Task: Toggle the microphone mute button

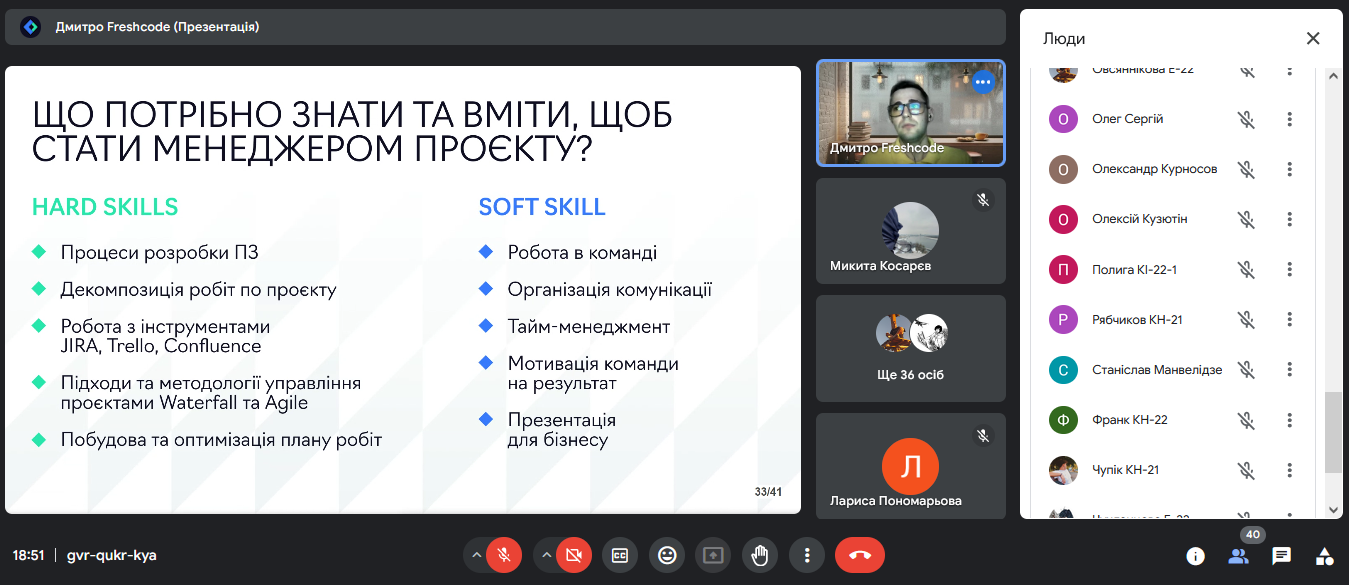Action: [x=505, y=555]
